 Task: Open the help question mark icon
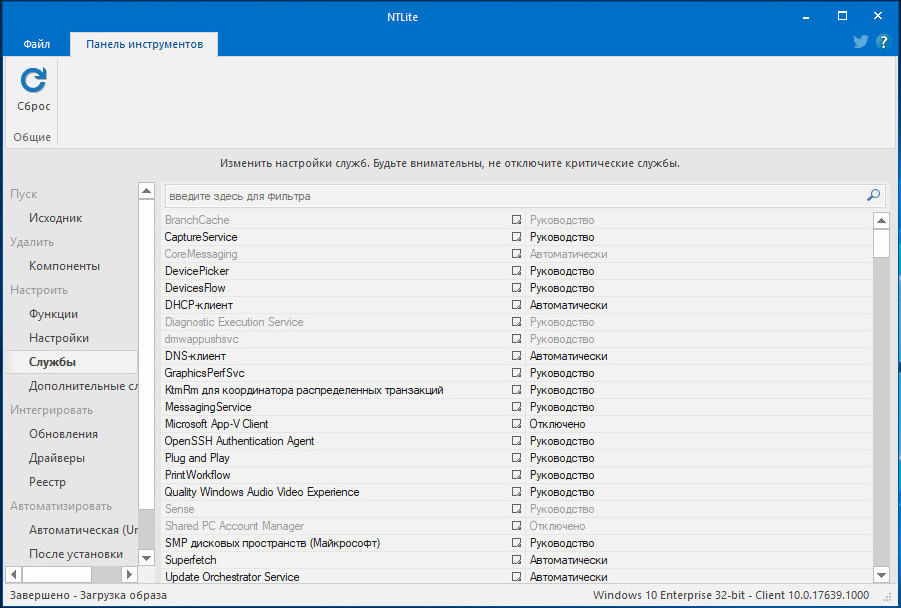pos(883,41)
